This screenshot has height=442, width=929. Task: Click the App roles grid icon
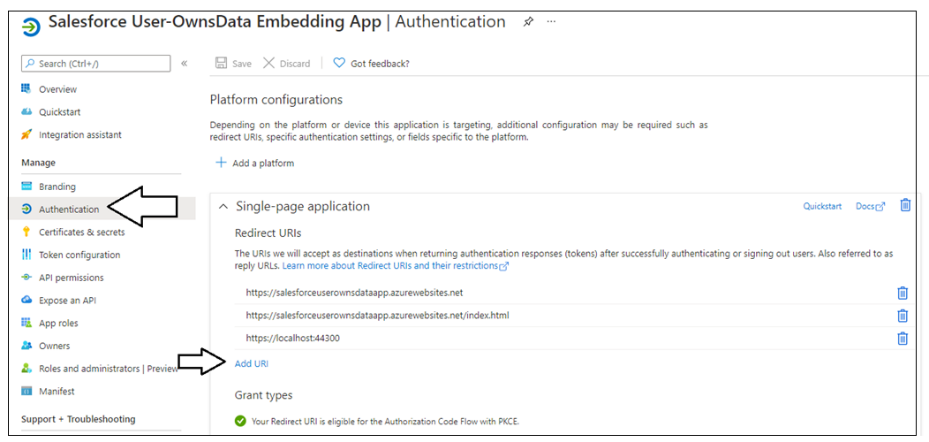click(26, 323)
